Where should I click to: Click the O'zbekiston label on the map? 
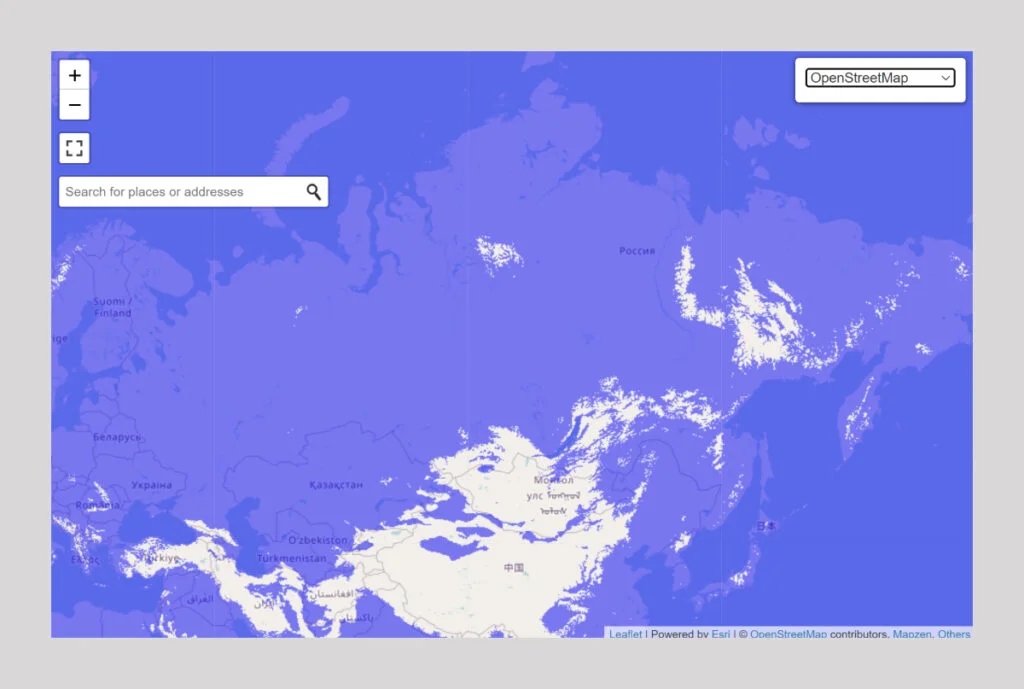tap(317, 540)
